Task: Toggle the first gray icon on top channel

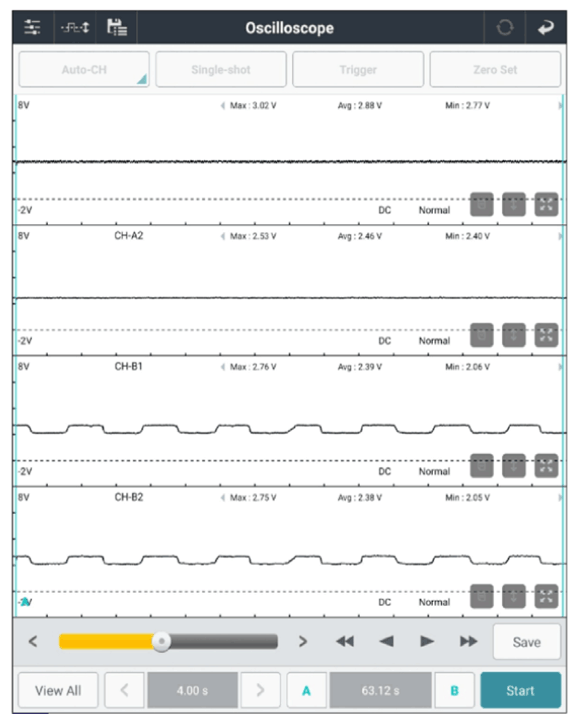Action: (482, 204)
